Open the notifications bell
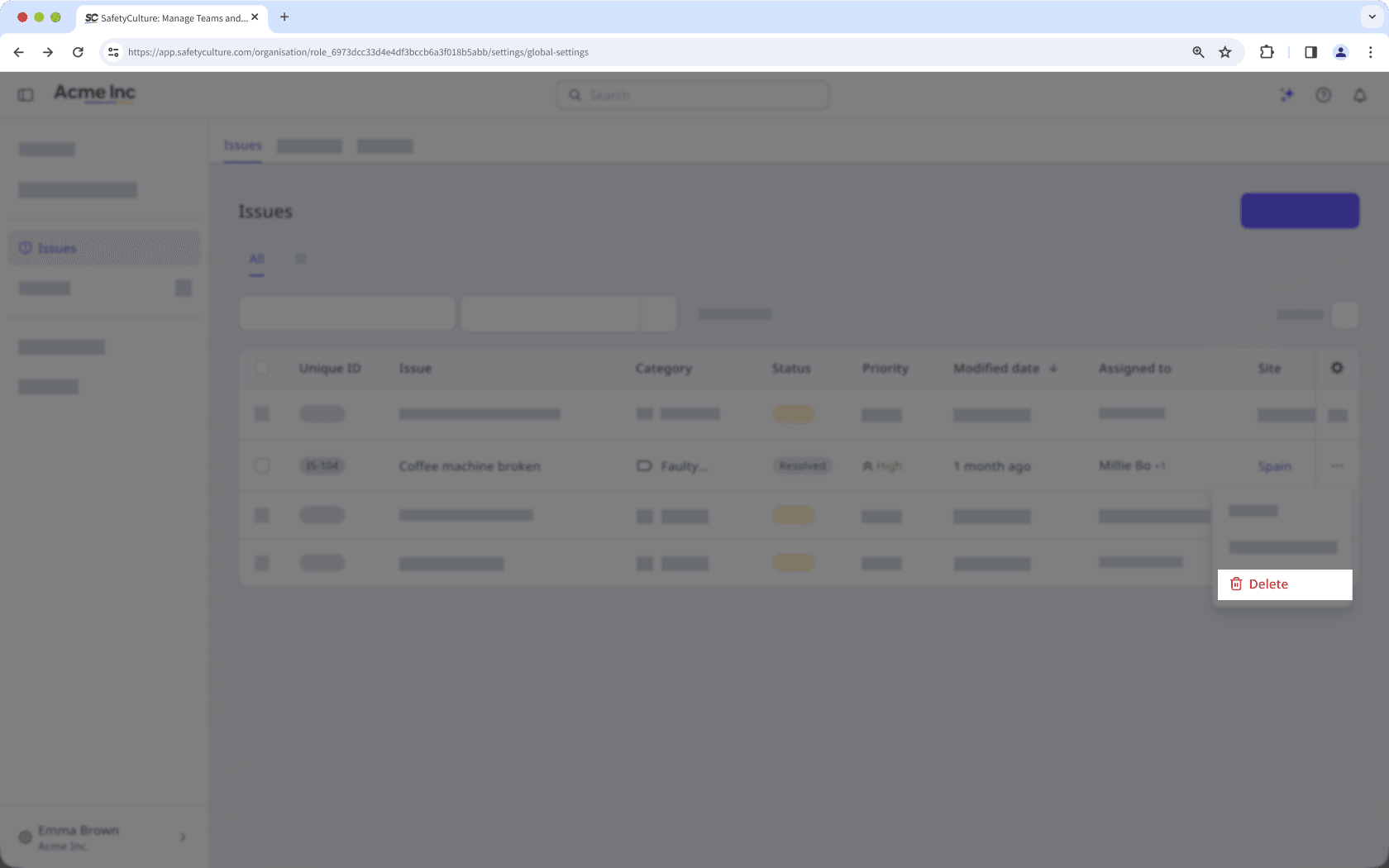This screenshot has height=868, width=1389. [x=1360, y=95]
